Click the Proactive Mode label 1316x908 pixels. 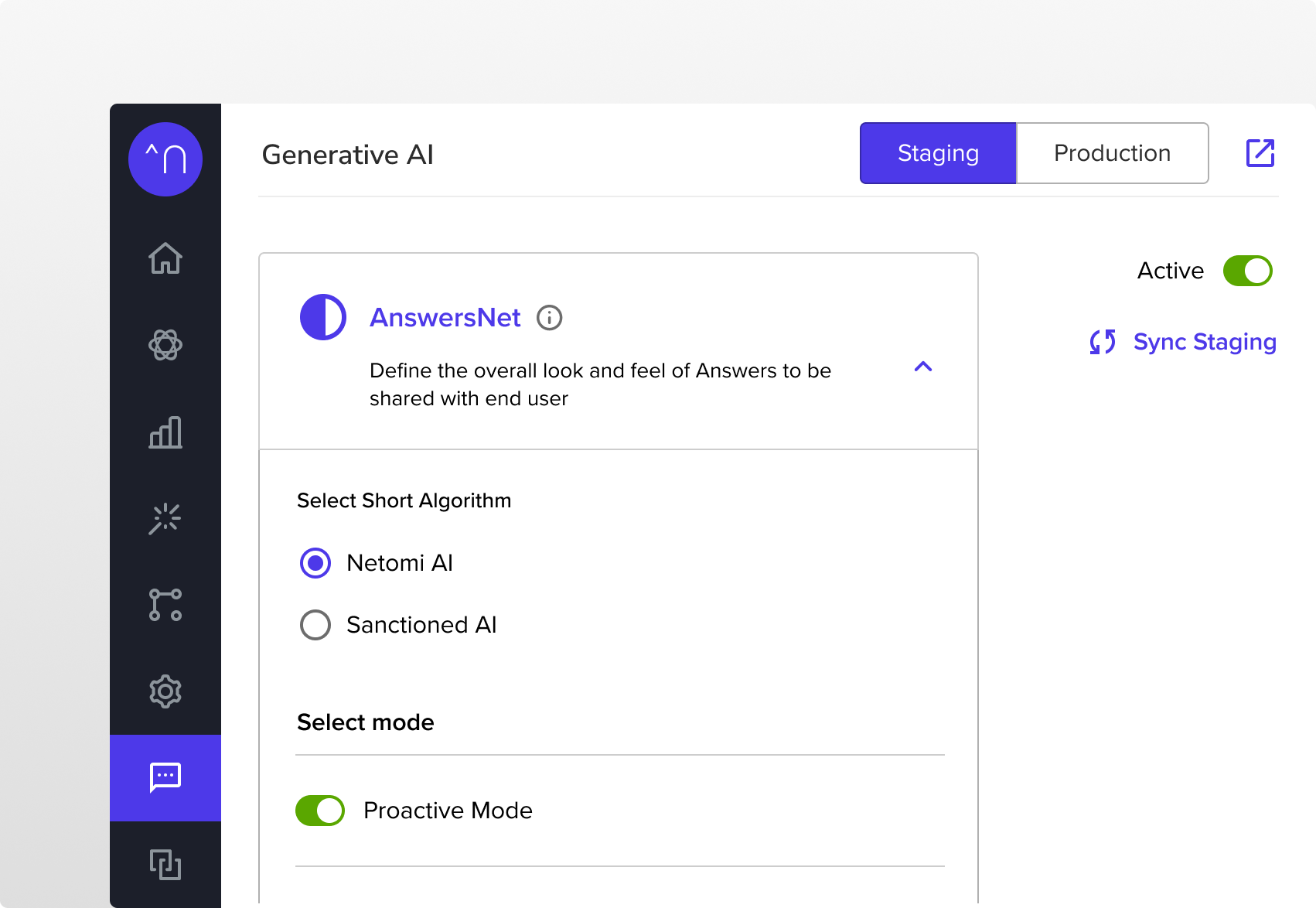[x=448, y=811]
